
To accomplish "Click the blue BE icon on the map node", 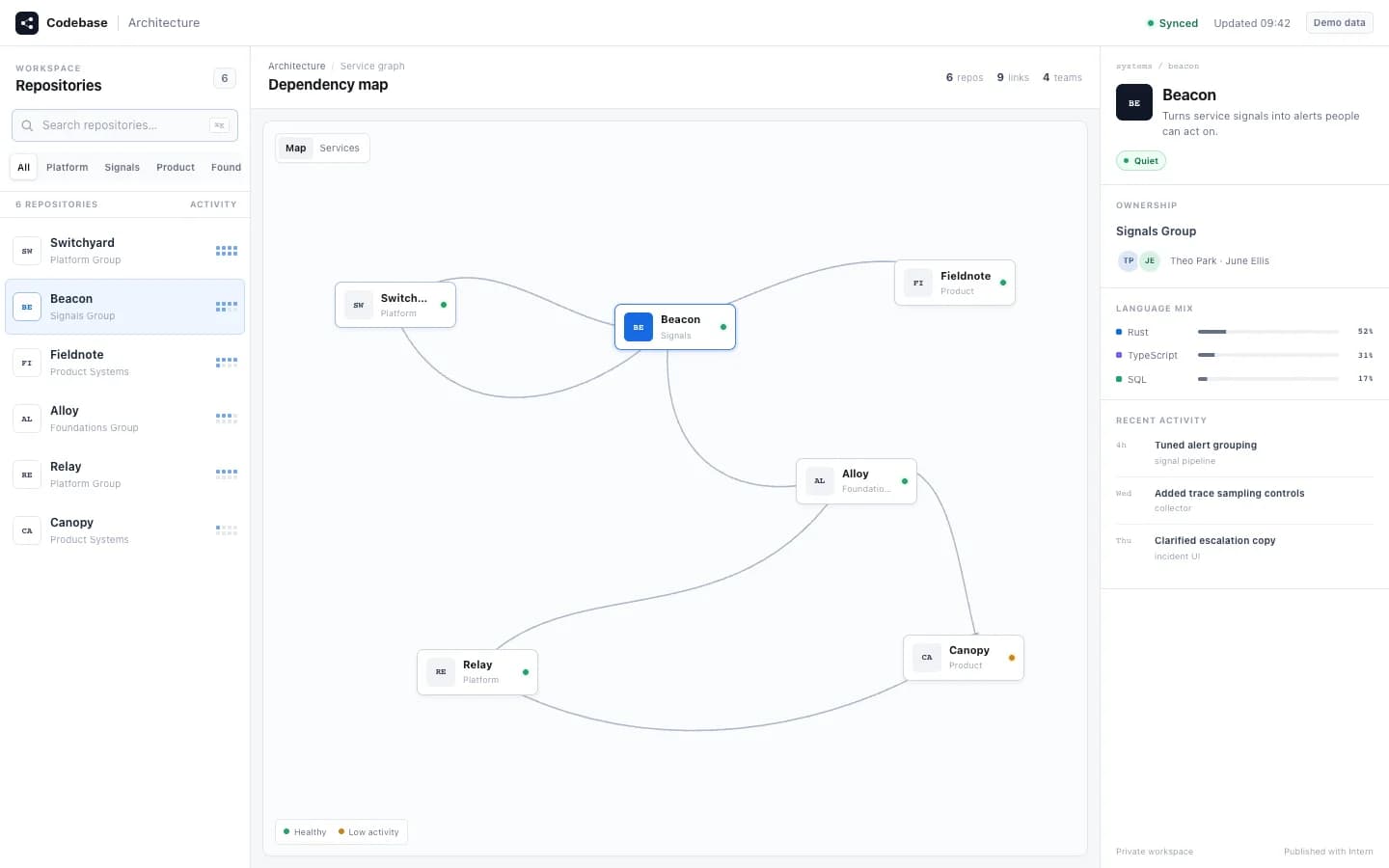I will pos(639,327).
